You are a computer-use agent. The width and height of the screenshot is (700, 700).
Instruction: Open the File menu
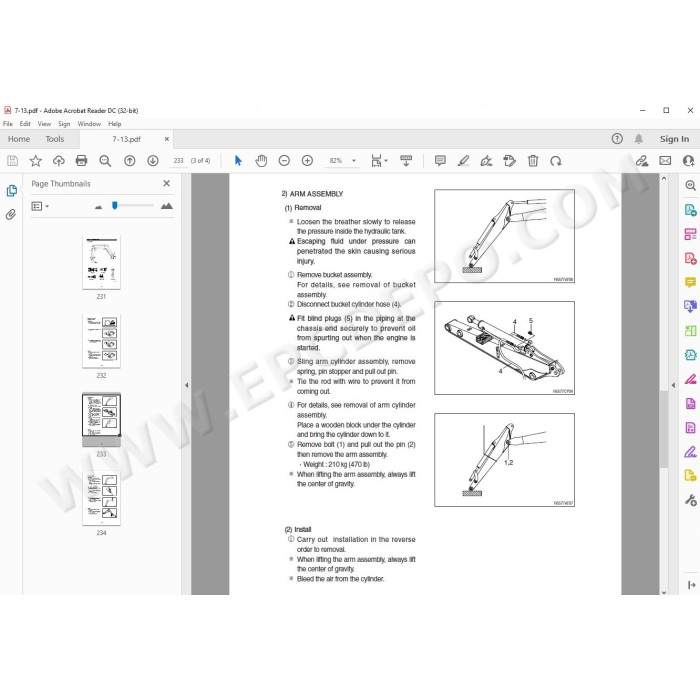[8, 124]
